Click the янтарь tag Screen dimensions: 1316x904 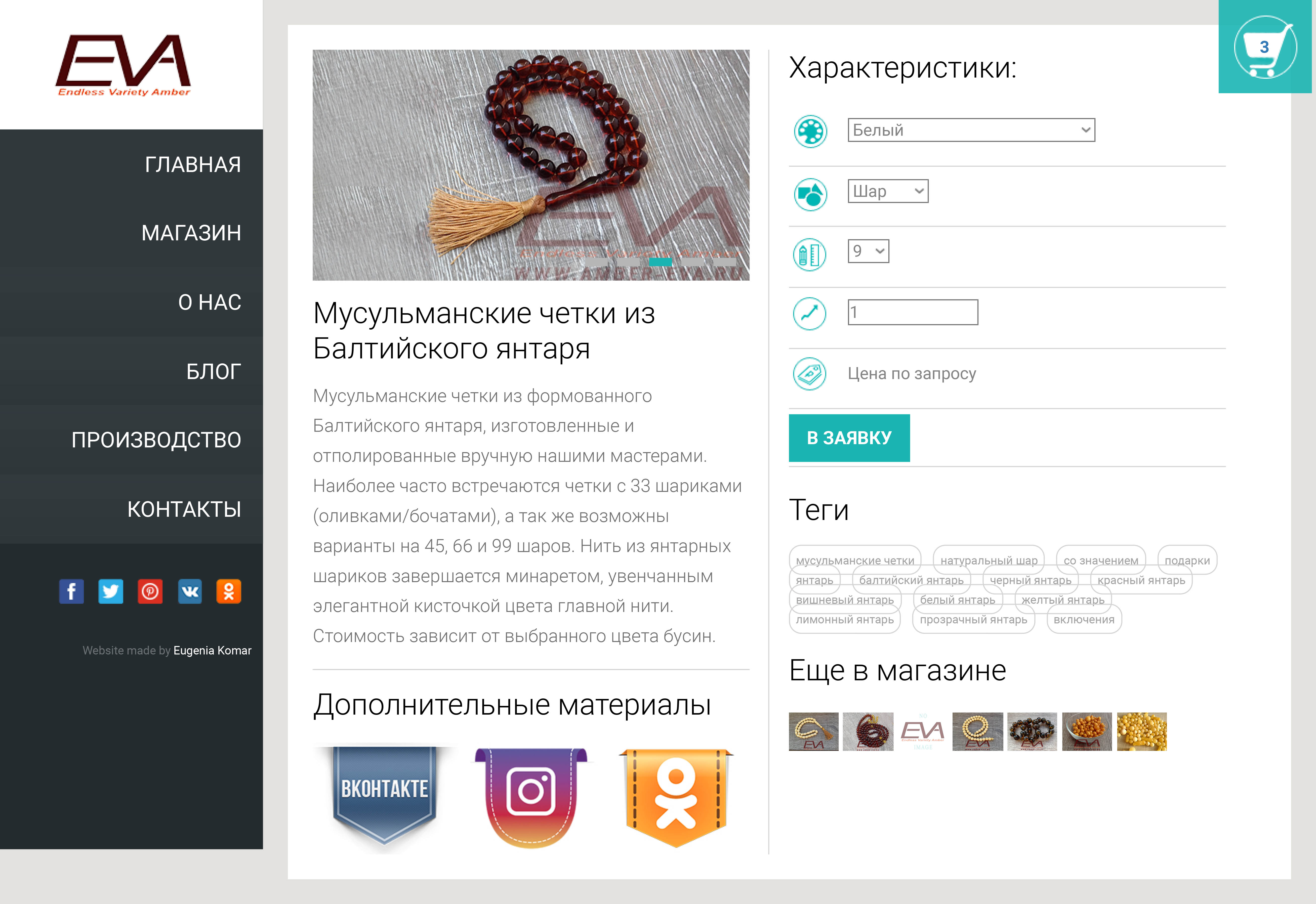pyautogui.click(x=814, y=580)
